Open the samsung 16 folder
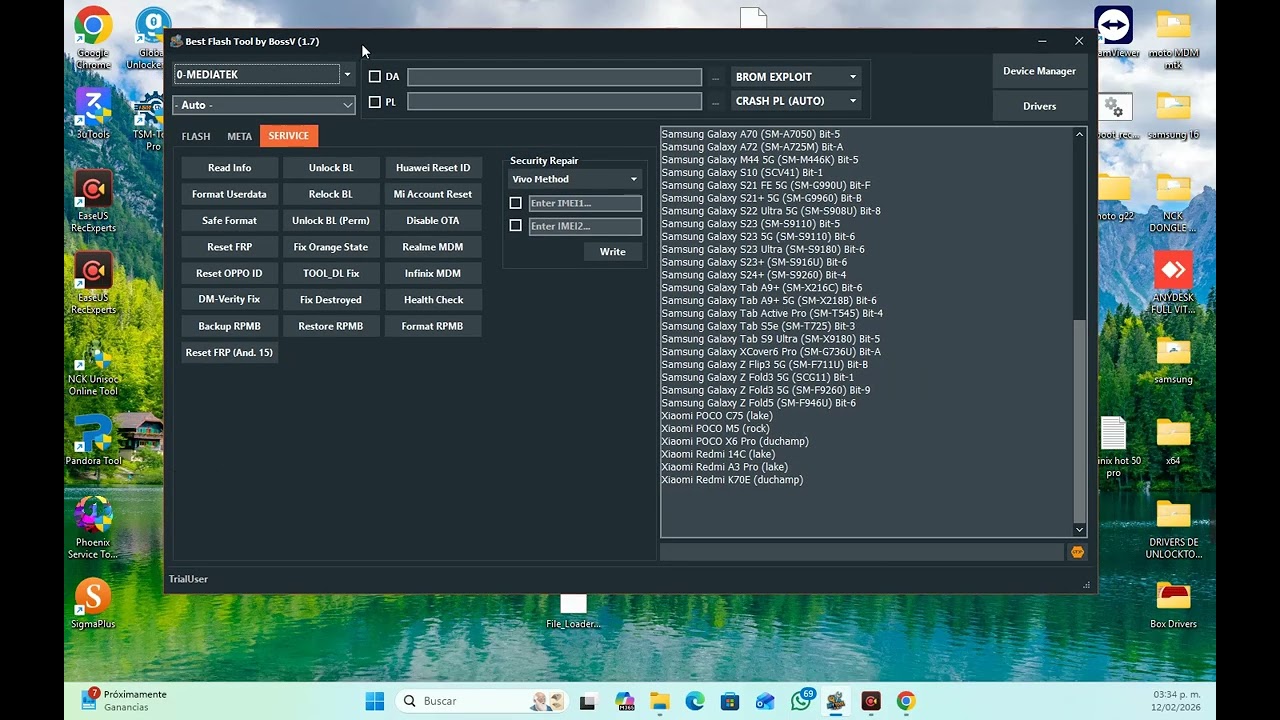 coord(1173,115)
